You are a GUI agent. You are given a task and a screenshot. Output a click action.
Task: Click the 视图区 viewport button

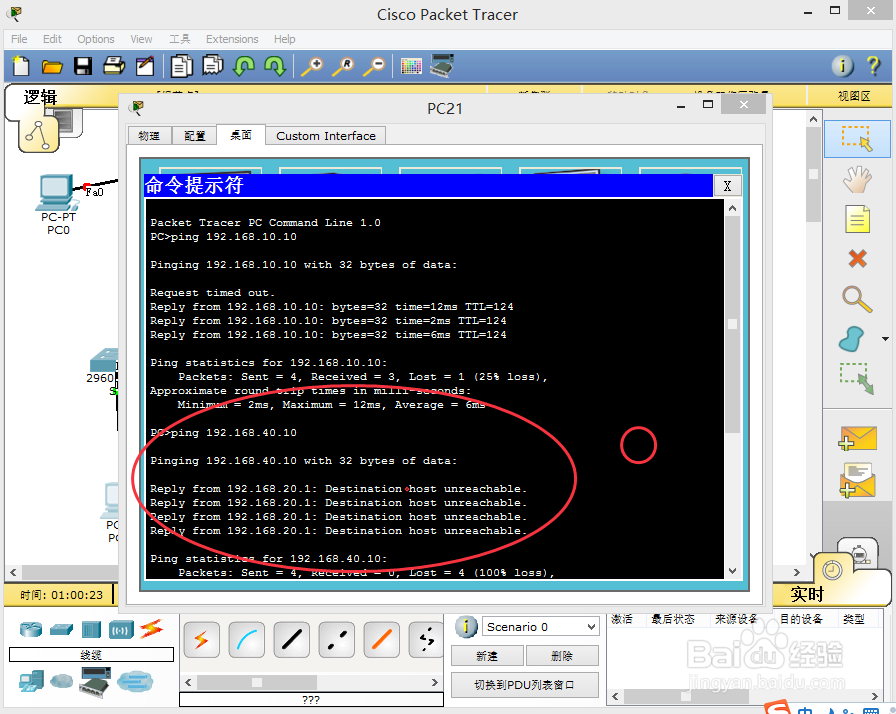[854, 96]
